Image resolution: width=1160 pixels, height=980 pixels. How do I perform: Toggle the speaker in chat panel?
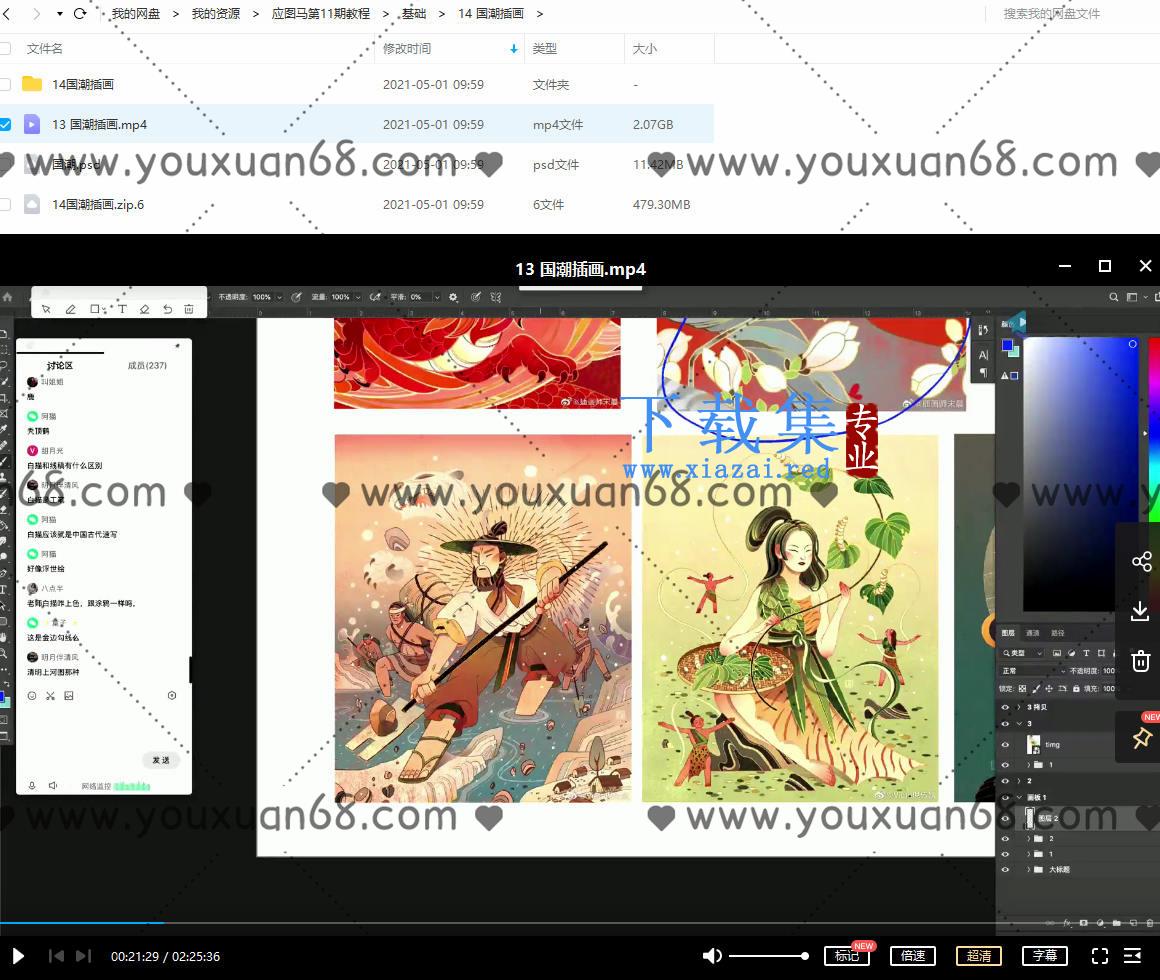[x=53, y=785]
